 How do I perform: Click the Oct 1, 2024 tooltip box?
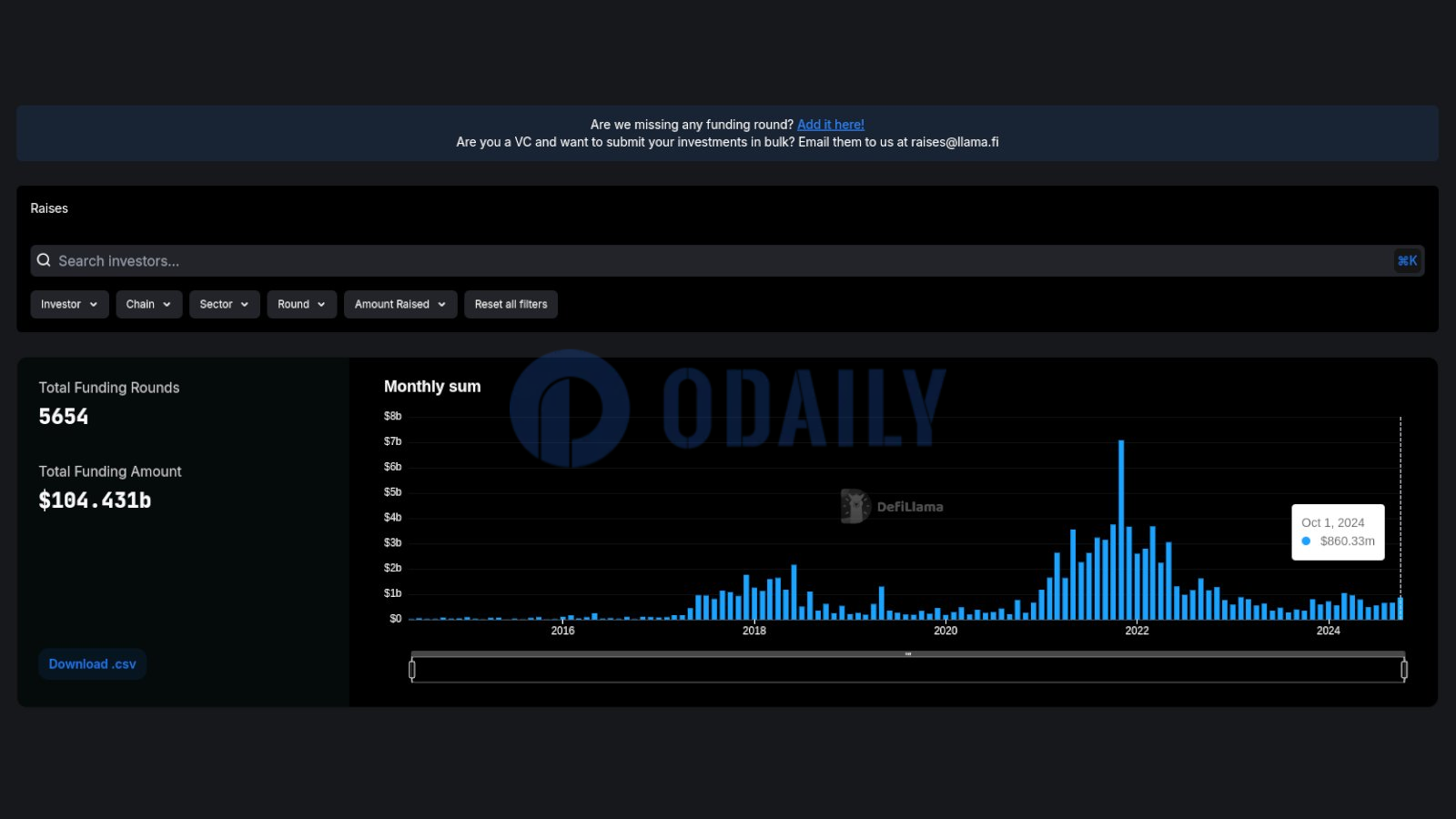(1338, 531)
